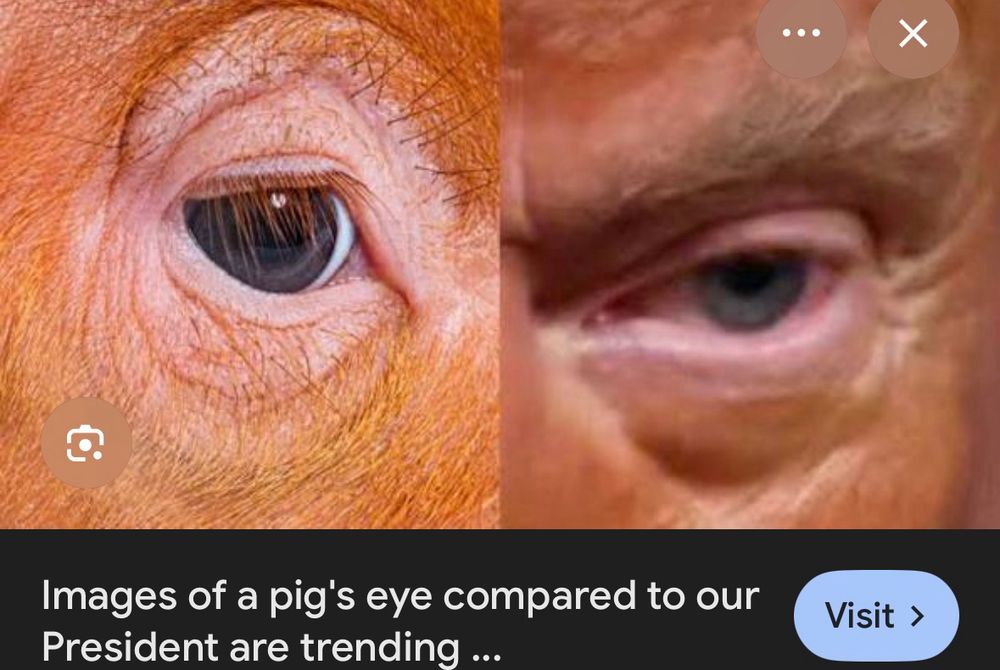
Task: Click the white light reflection in the pig's eye
Action: (278, 200)
